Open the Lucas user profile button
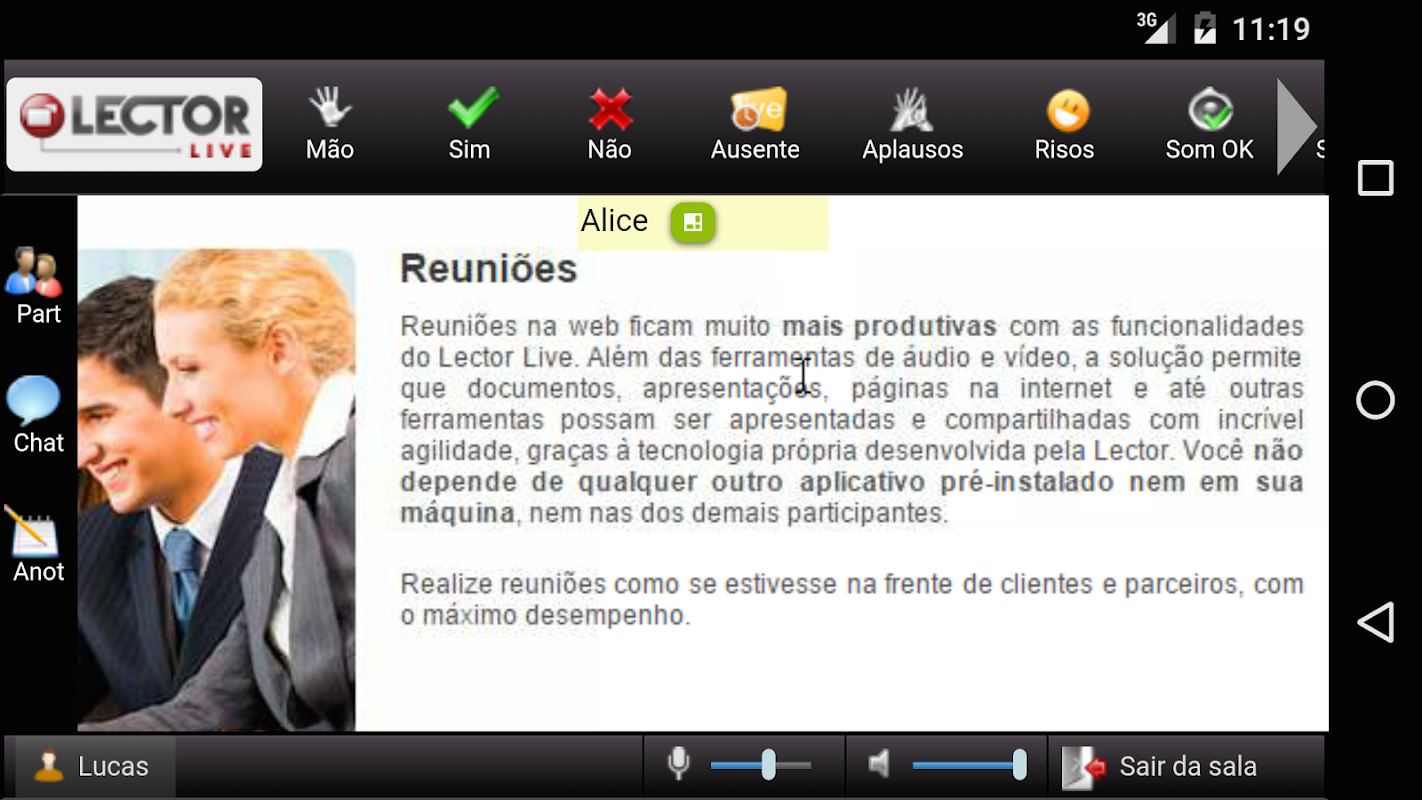This screenshot has width=1422, height=800. point(92,766)
